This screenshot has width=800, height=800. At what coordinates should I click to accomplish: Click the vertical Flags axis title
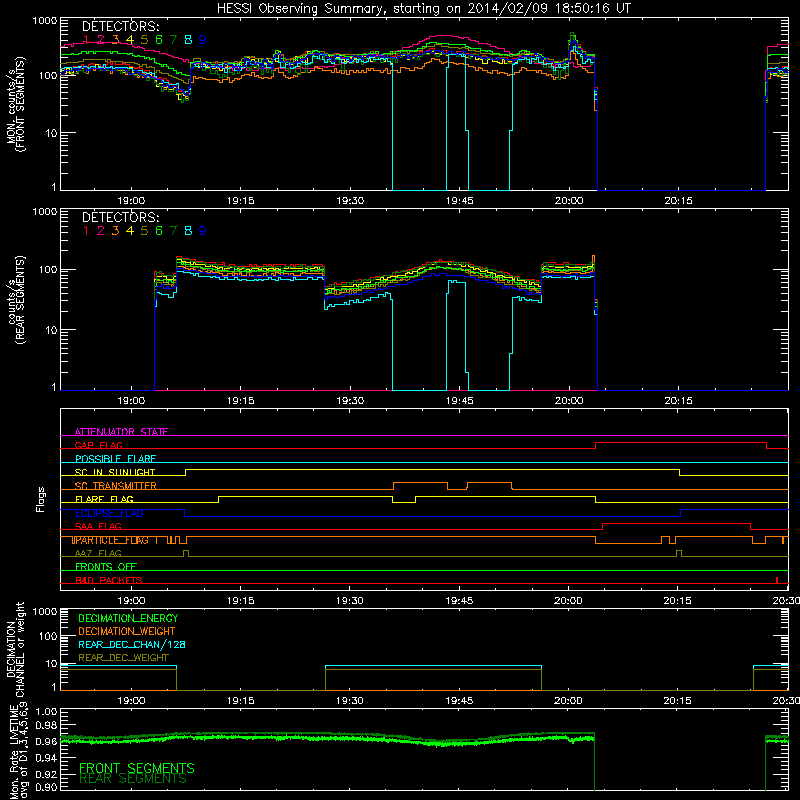point(41,499)
